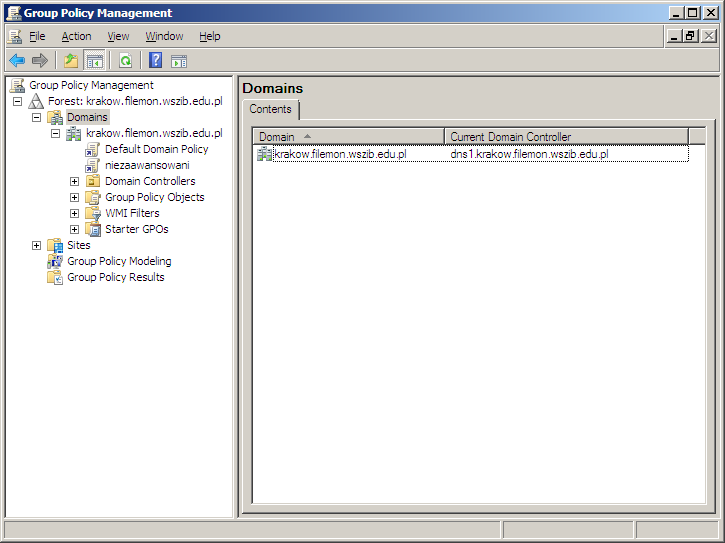Screen dimensions: 725x543
Task: Select Starter GPOs label in tree
Action: point(136,229)
